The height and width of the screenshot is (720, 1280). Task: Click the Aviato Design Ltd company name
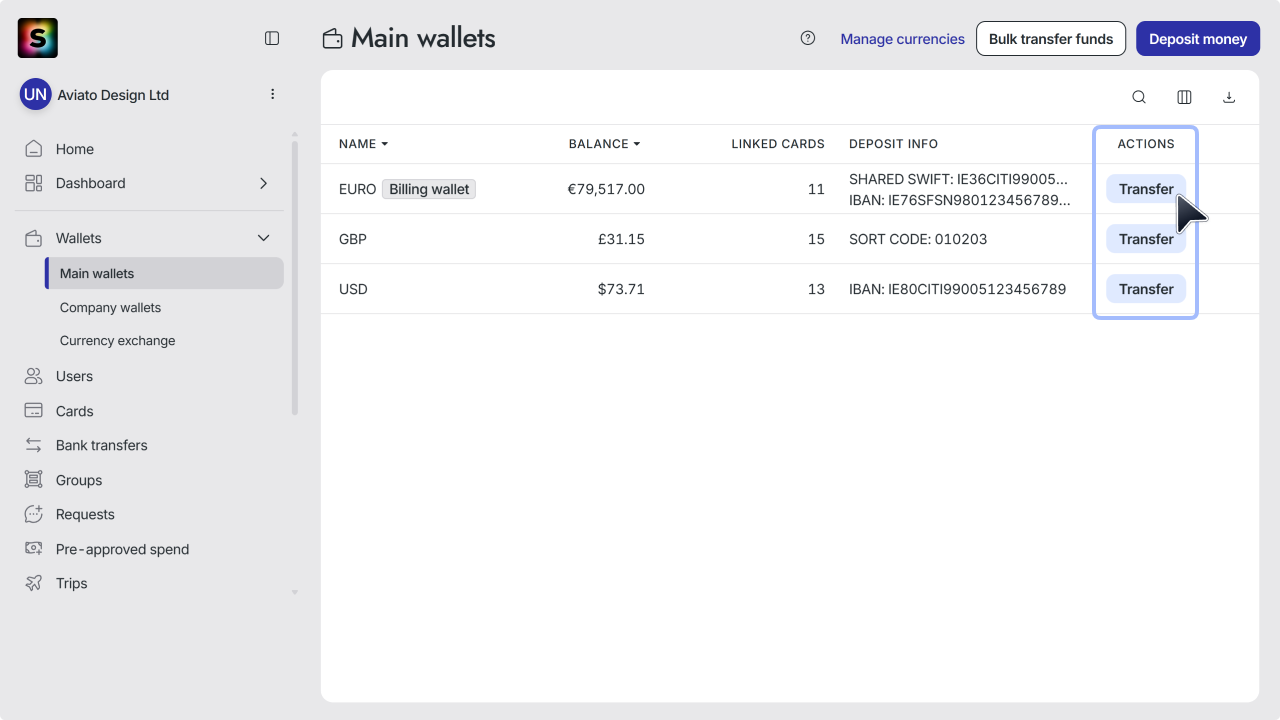113,95
